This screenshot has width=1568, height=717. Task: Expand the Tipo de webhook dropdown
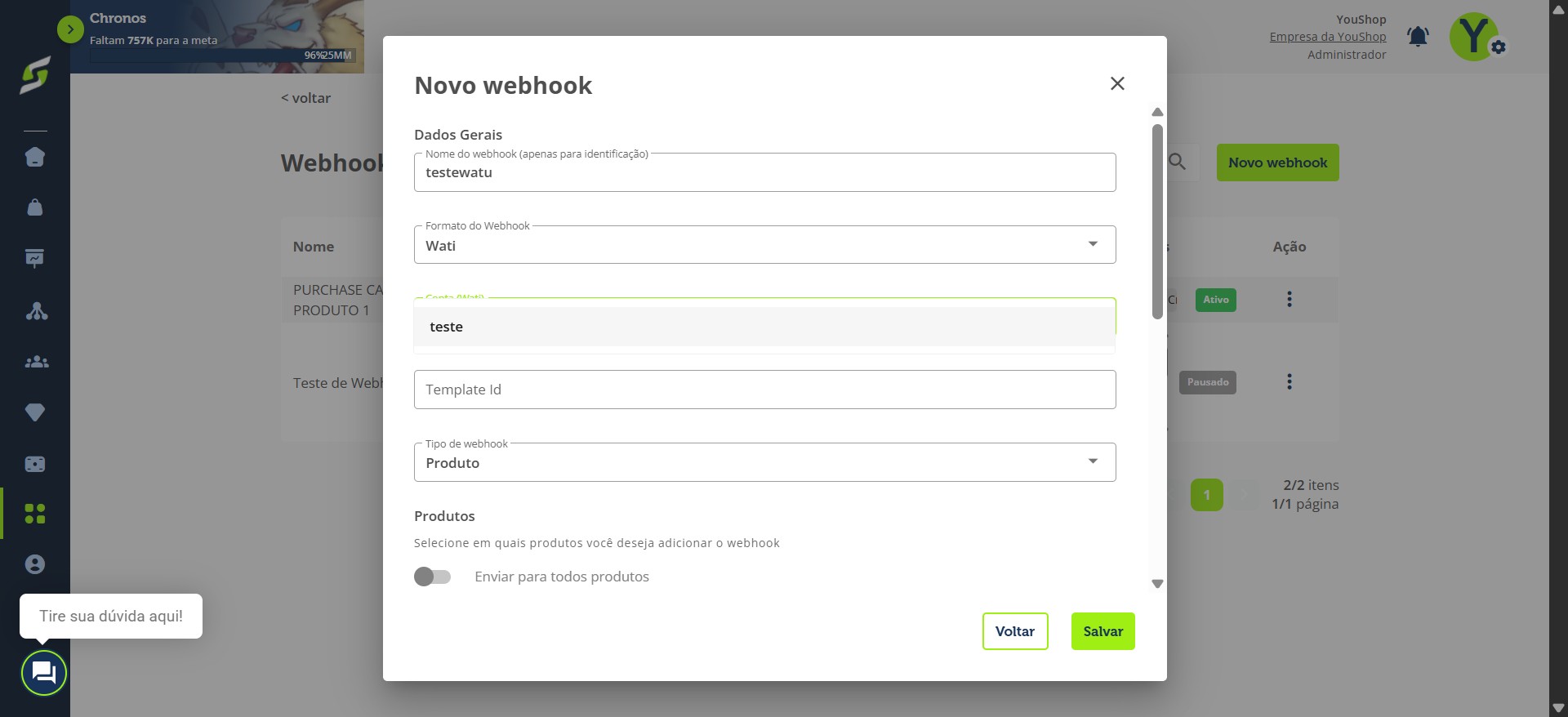[x=764, y=462]
